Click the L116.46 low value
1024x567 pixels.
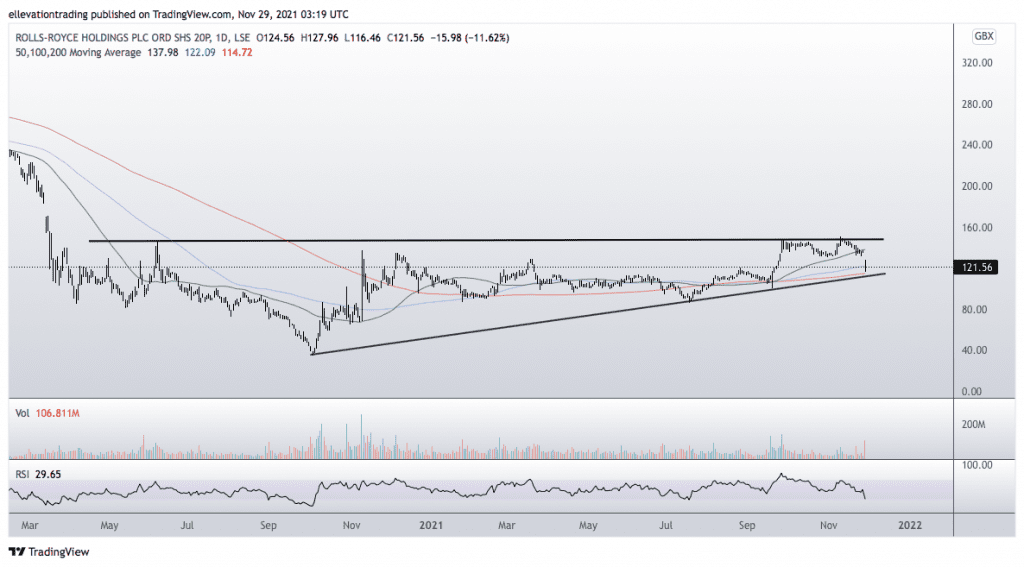362,38
